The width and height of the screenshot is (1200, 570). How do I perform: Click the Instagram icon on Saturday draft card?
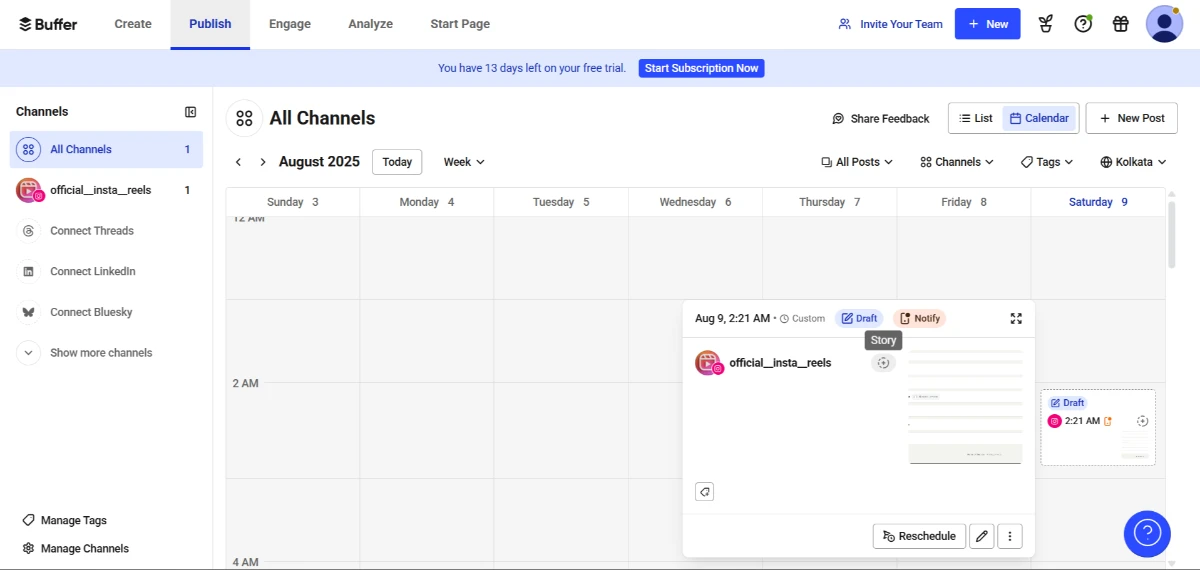click(1054, 421)
